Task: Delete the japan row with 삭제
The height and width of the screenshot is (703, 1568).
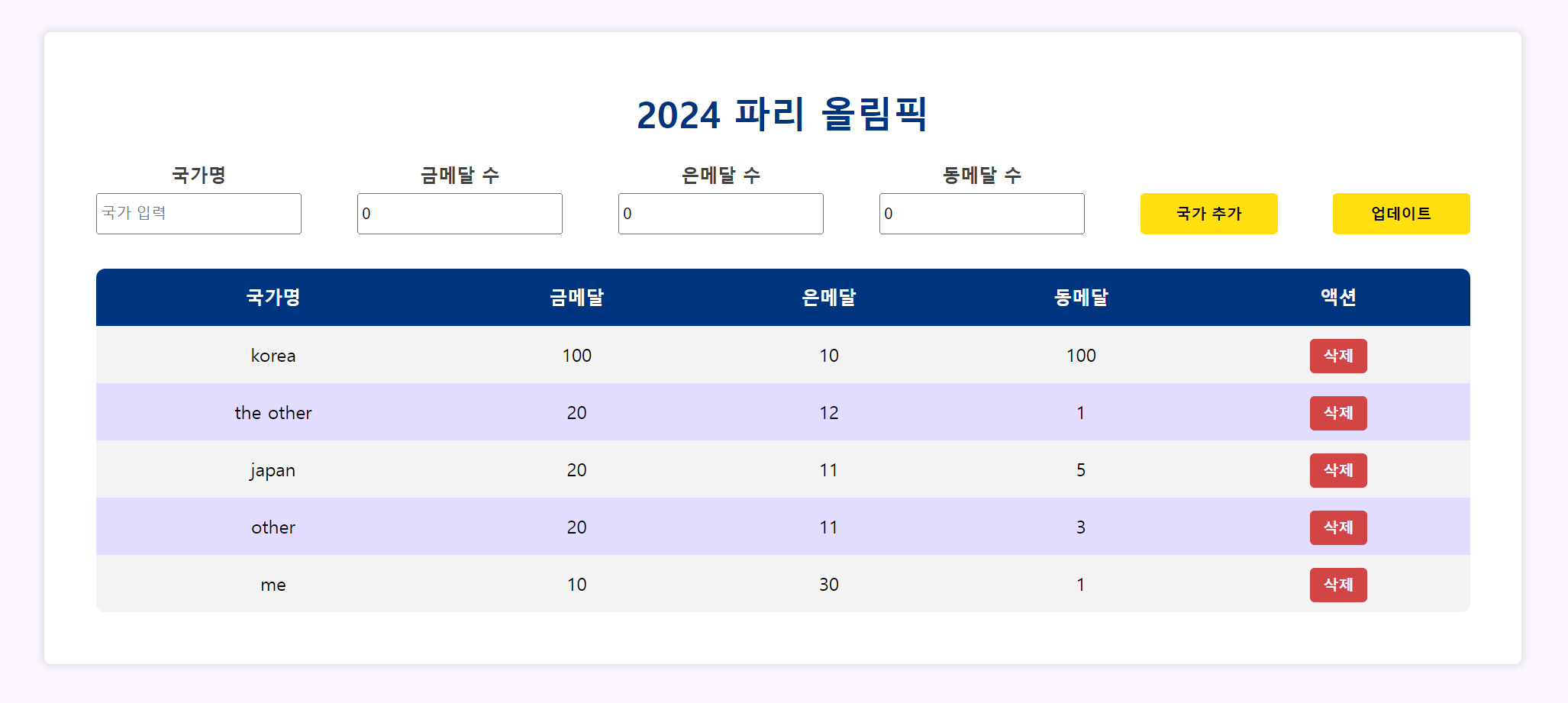Action: [x=1338, y=470]
